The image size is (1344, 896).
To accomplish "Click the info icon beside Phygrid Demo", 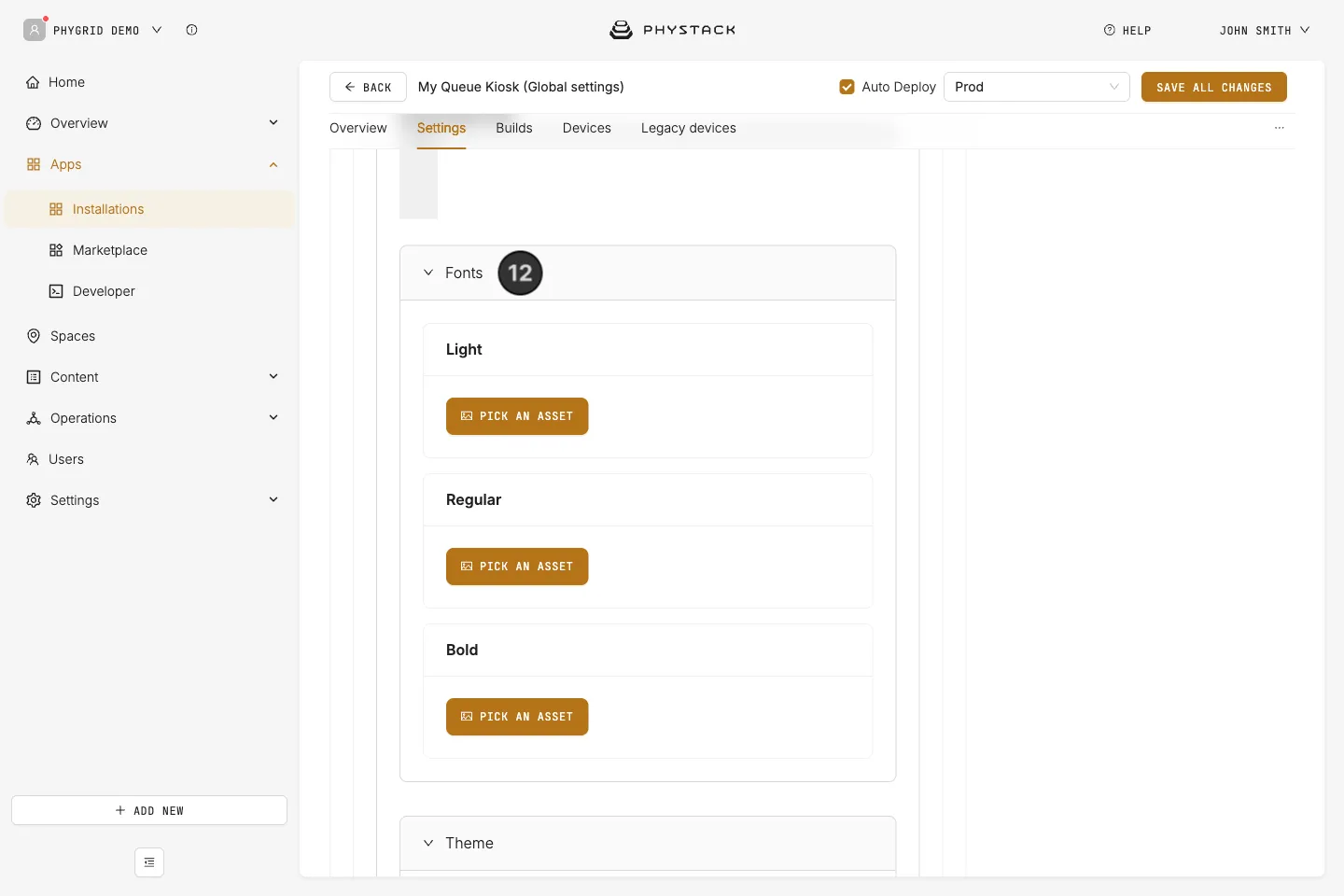I will pos(191,30).
